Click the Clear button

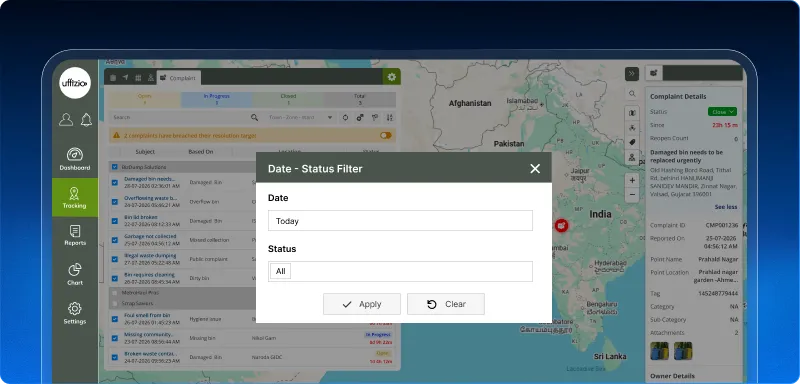pyautogui.click(x=446, y=304)
